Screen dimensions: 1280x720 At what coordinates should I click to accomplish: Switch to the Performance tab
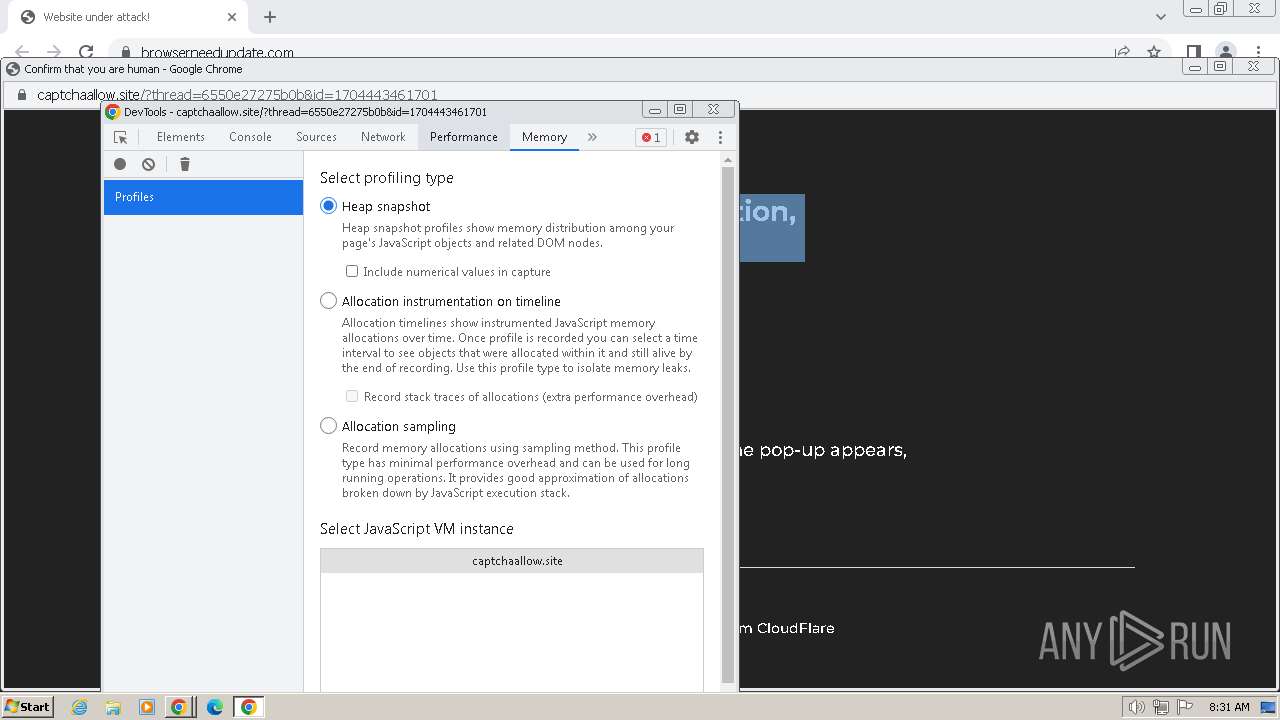(464, 137)
